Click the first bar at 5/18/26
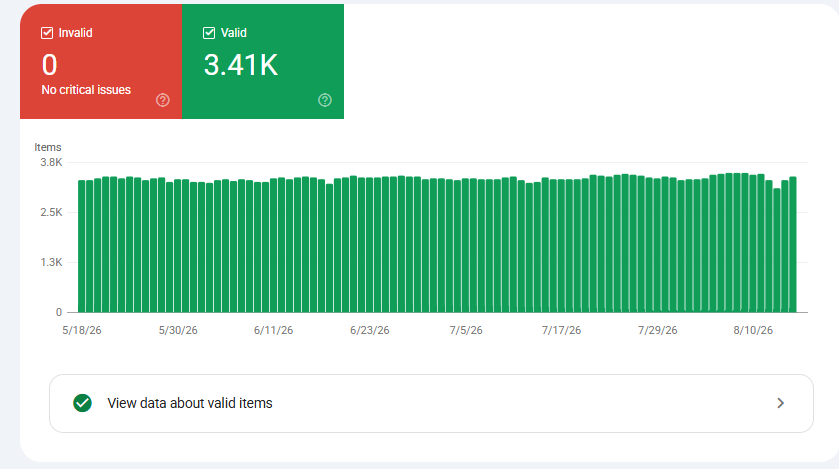Image resolution: width=839 pixels, height=469 pixels. tap(82, 247)
